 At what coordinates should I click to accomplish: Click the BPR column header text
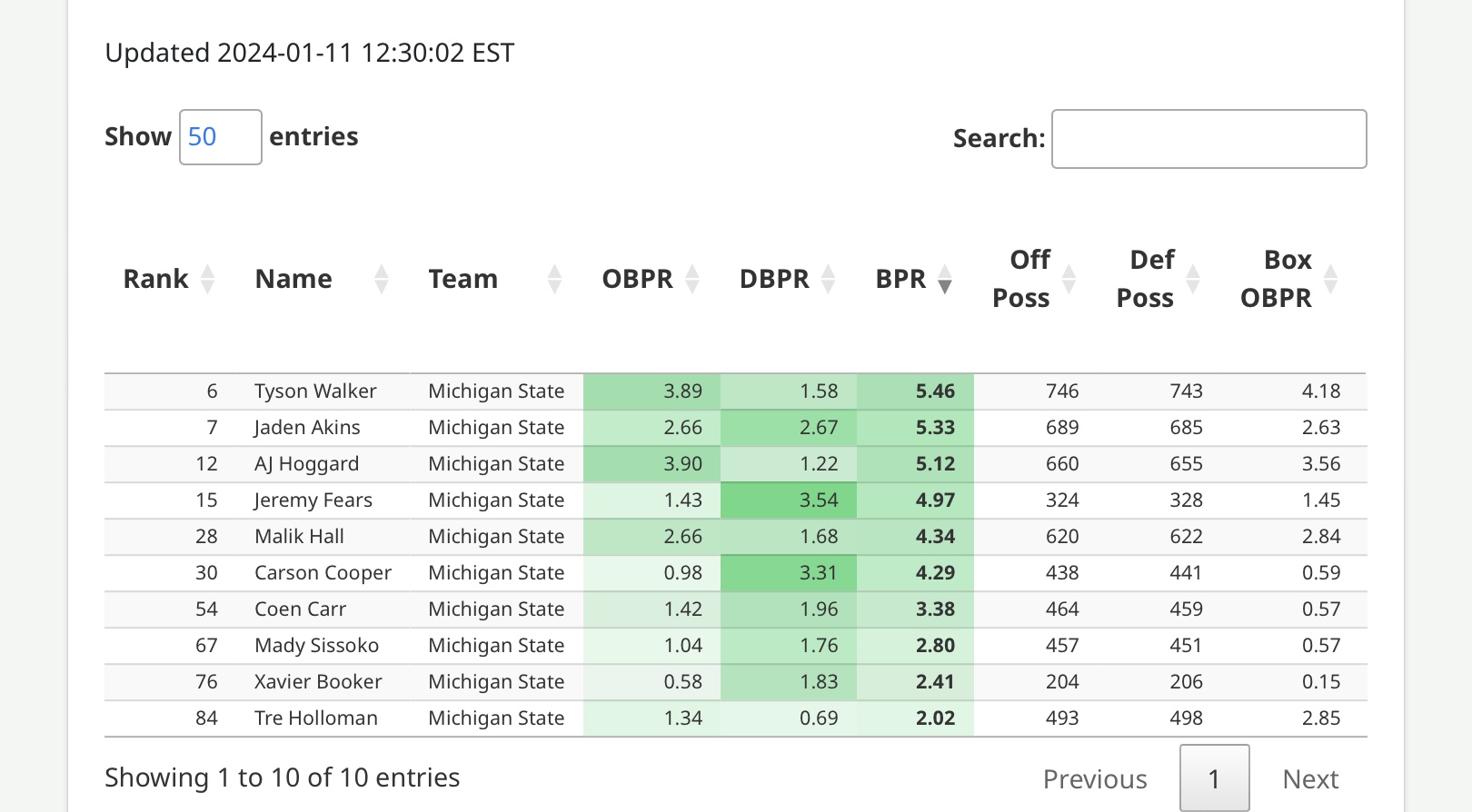coord(900,279)
